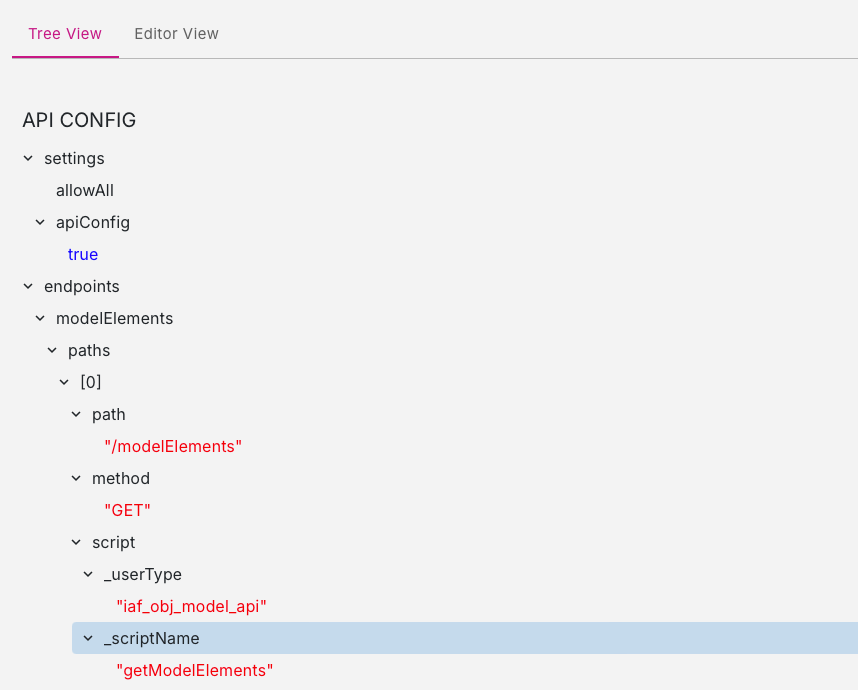858x690 pixels.
Task: Collapse the highlighted _scriptName chevron
Action: [88, 638]
